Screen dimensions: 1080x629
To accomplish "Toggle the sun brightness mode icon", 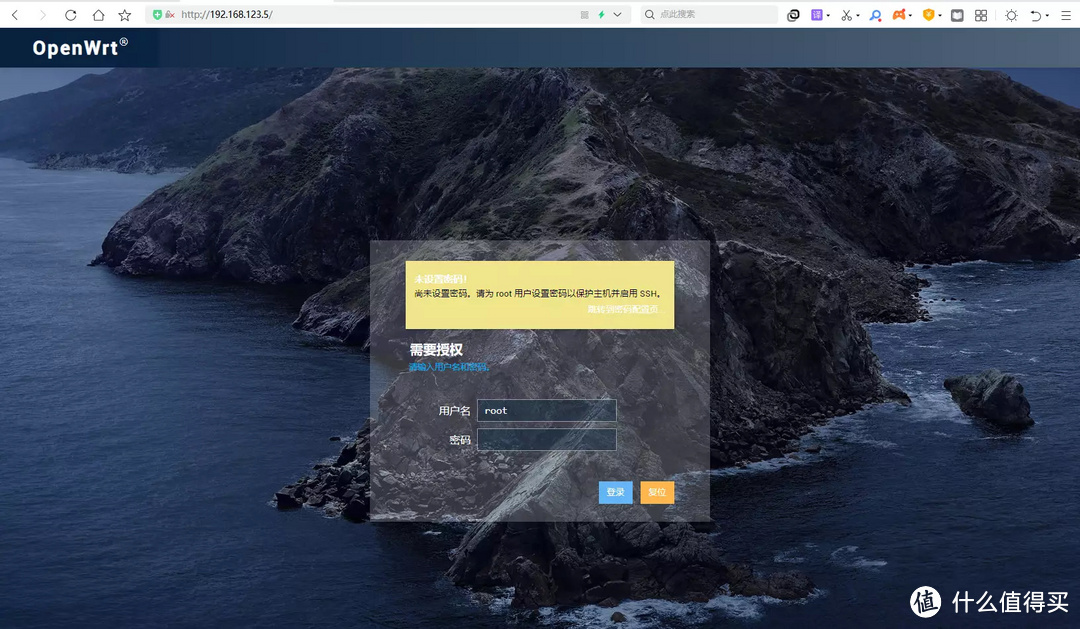I will tap(1011, 14).
